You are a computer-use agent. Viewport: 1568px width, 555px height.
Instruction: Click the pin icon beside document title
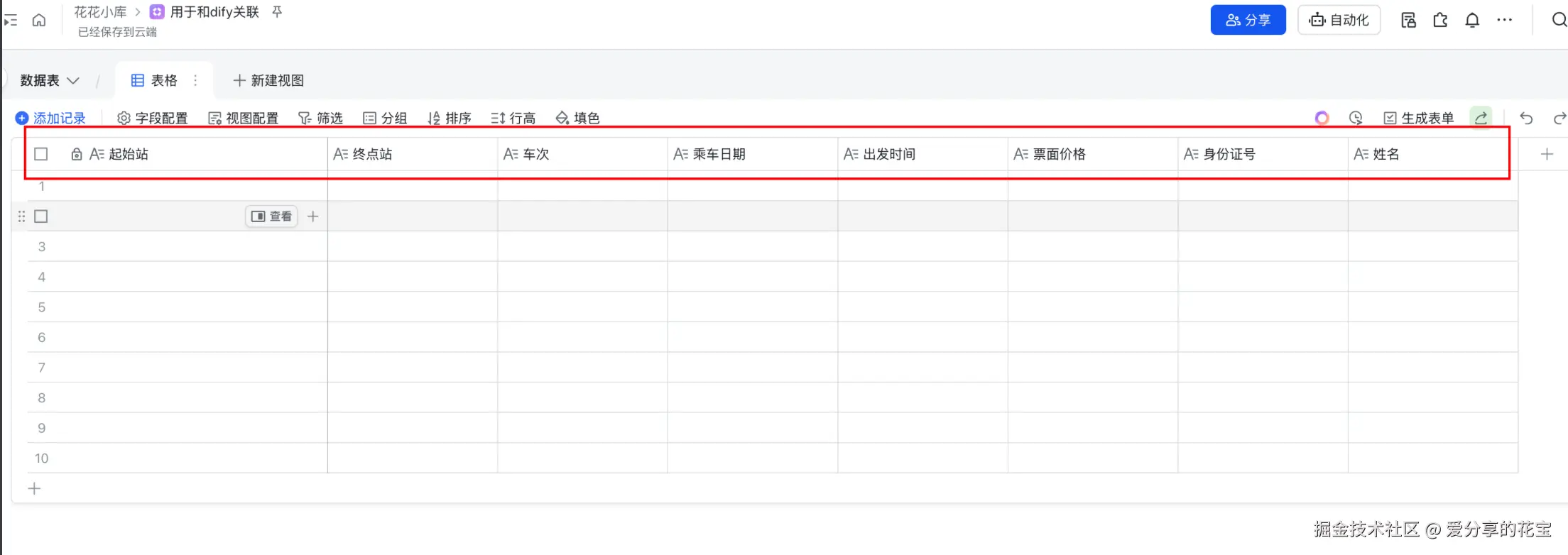277,12
